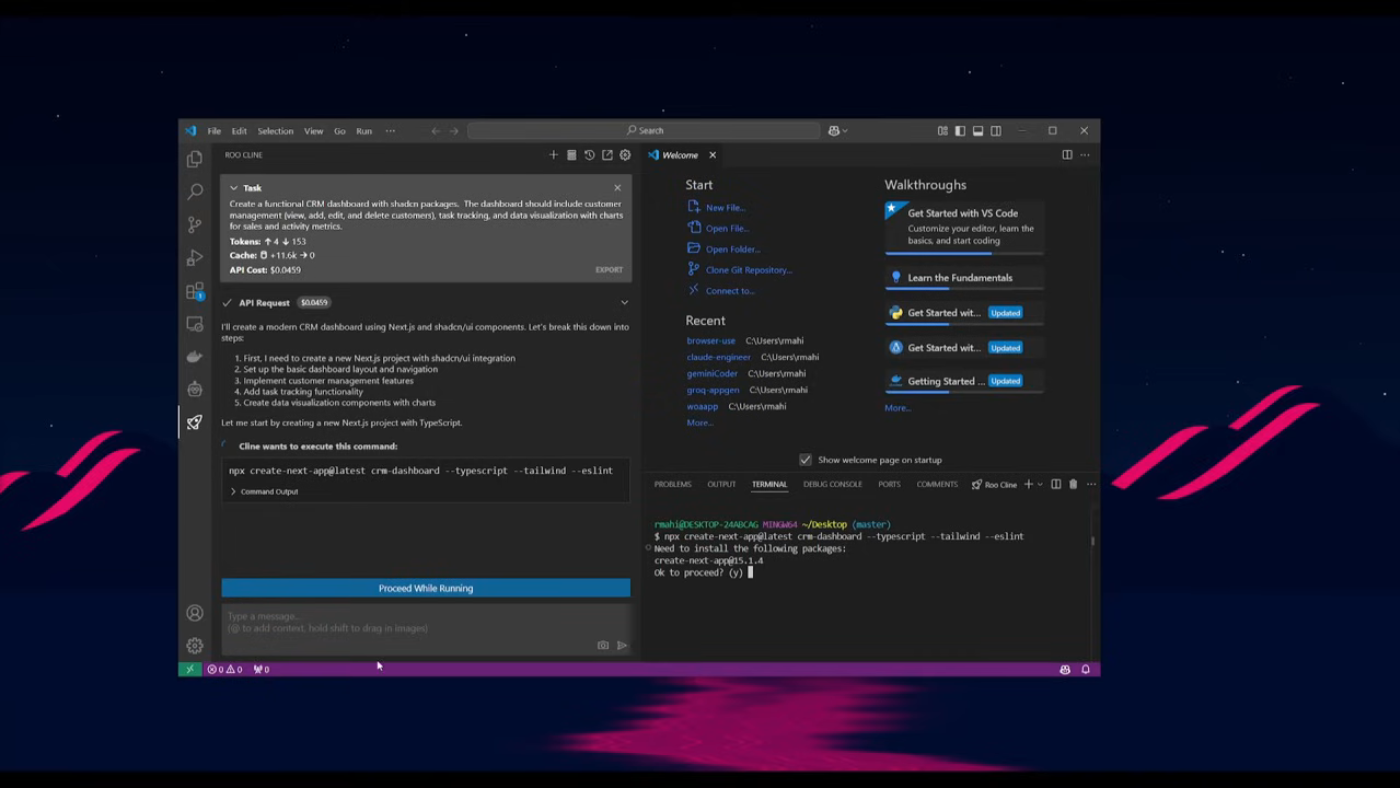Open new terminal profile dropdown arrow
This screenshot has width=1400, height=788.
point(1040,484)
